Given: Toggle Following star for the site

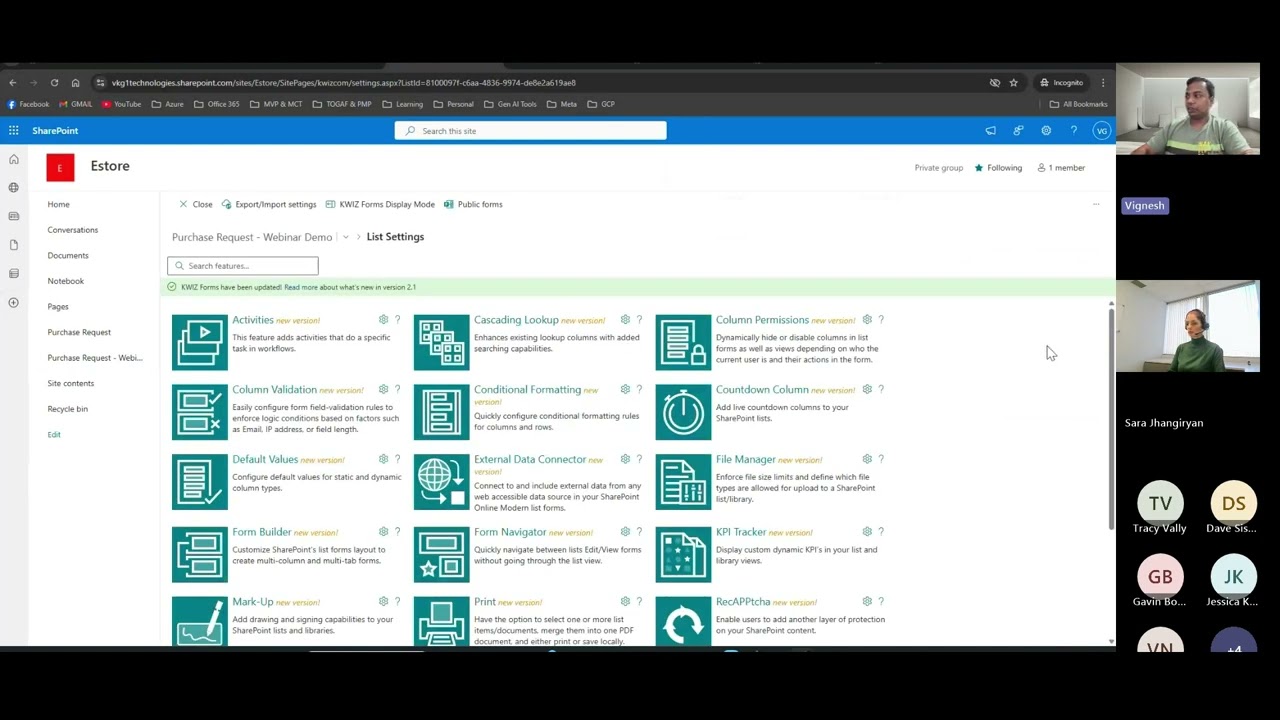Looking at the screenshot, I should point(979,168).
